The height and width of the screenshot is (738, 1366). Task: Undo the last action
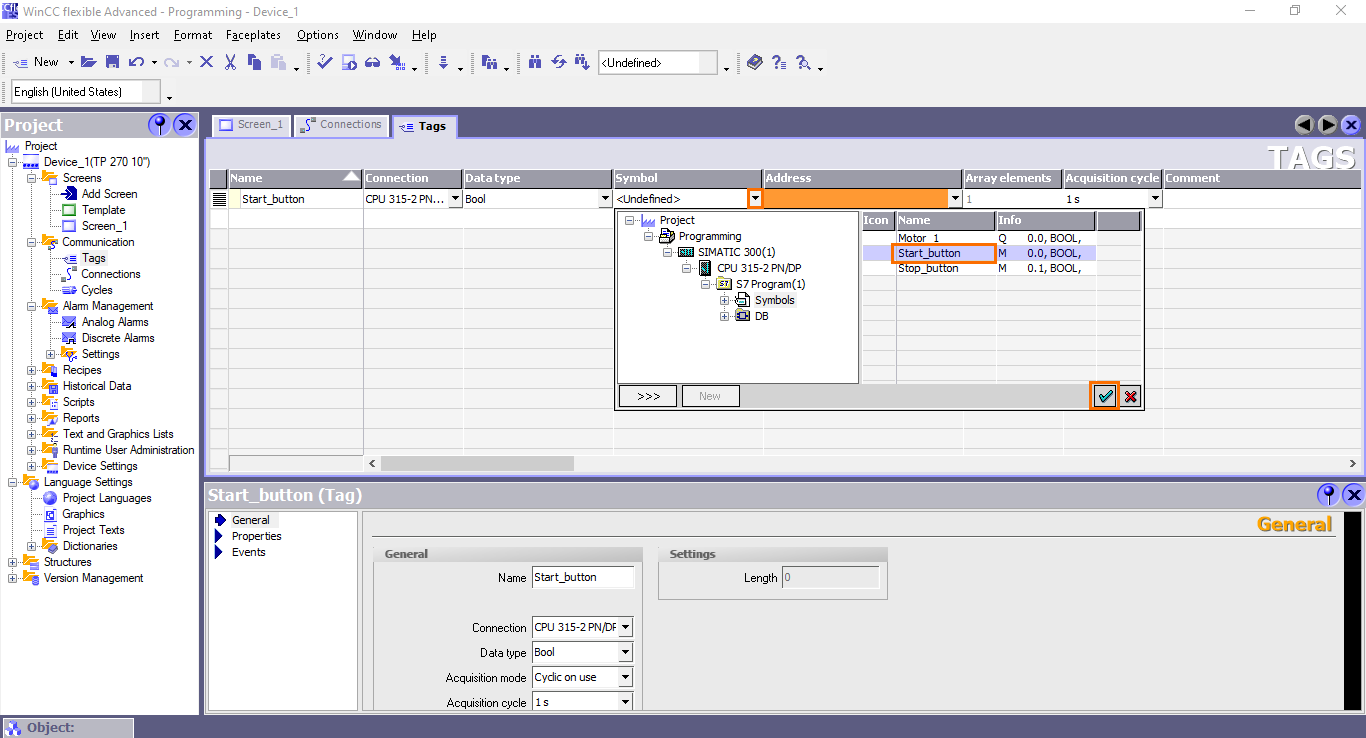(136, 62)
